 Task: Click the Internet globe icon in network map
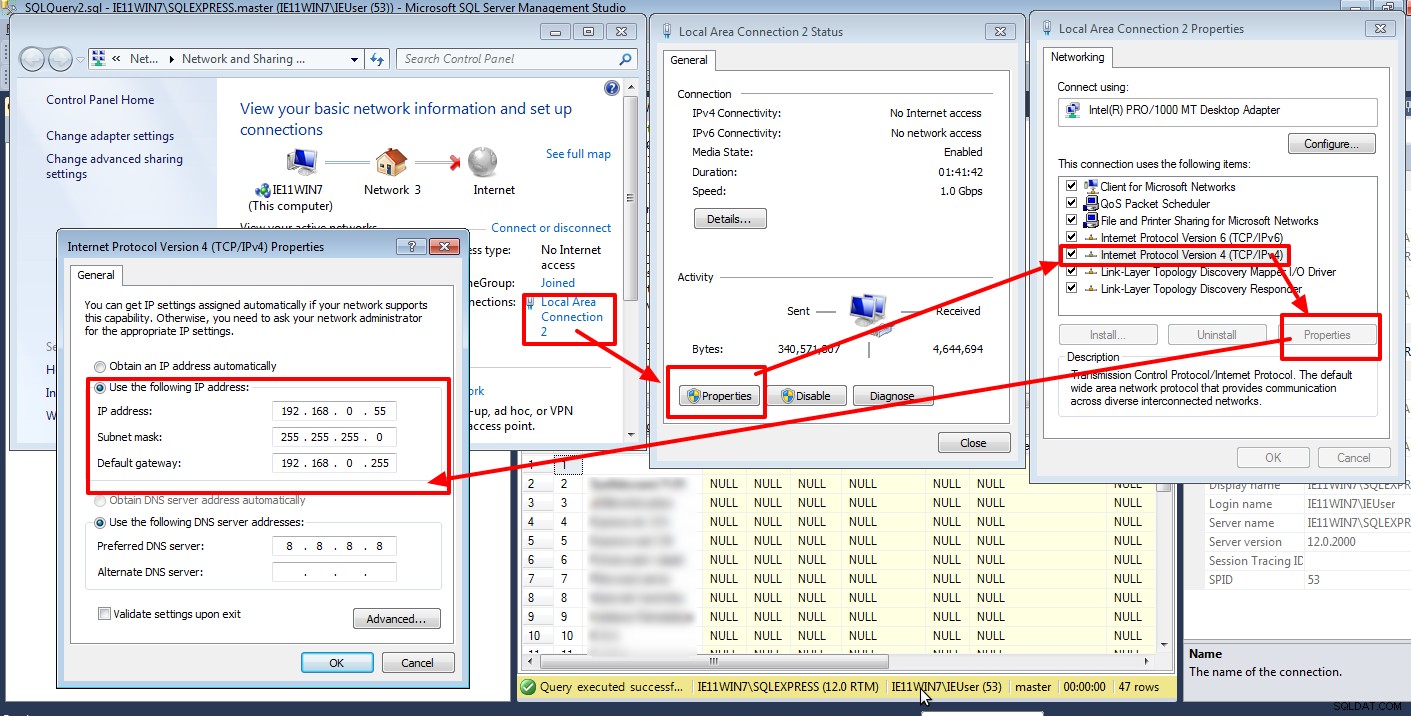pyautogui.click(x=482, y=161)
